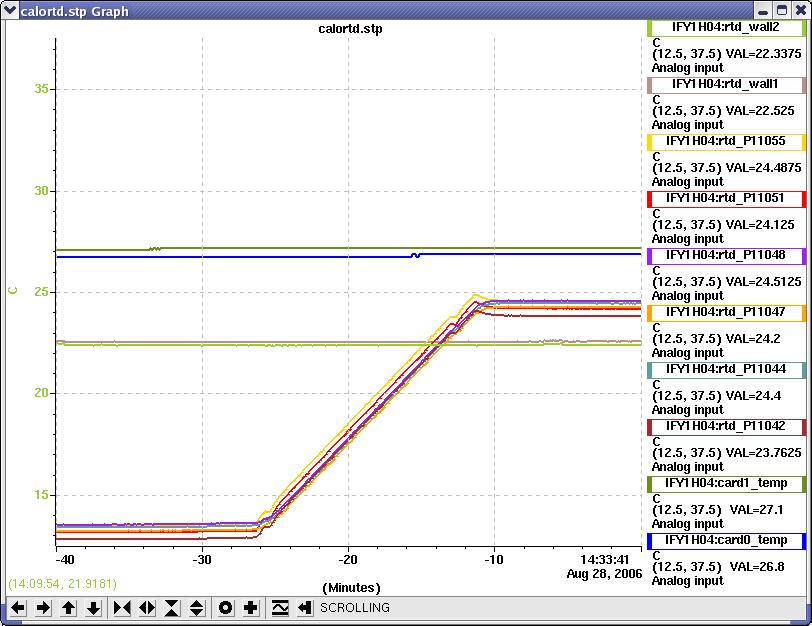Pan the graph down with the down arrow
This screenshot has width=812, height=626.
(x=93, y=607)
